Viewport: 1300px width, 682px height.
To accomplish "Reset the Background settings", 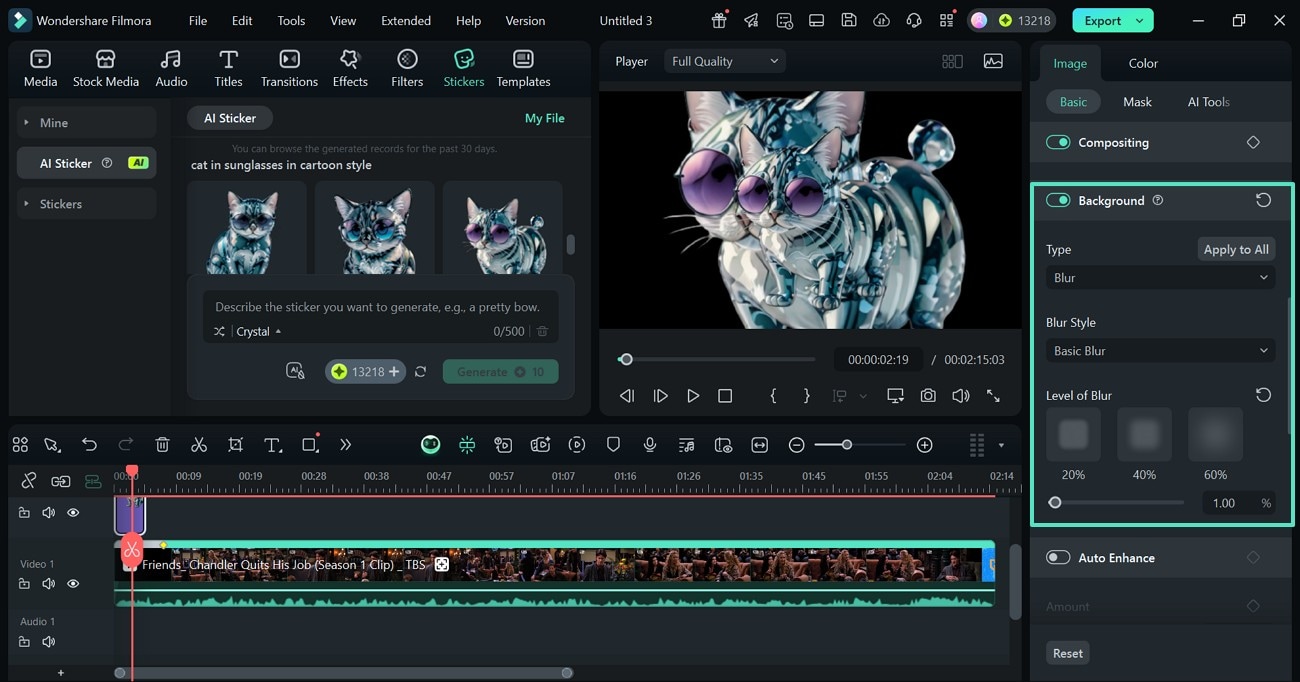I will tap(1263, 200).
